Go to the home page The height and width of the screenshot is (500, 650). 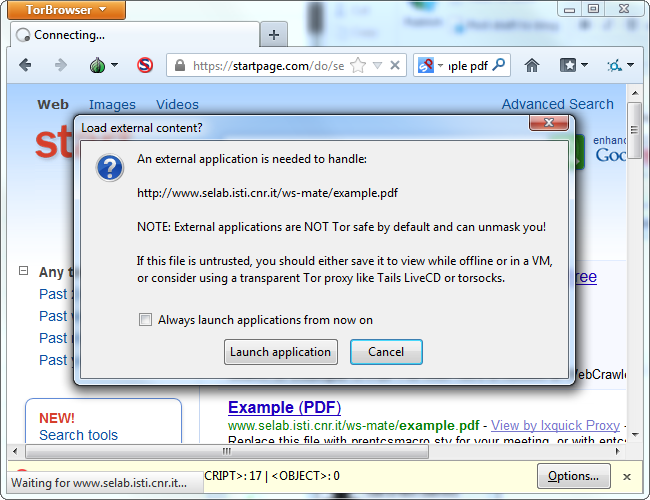click(x=532, y=65)
